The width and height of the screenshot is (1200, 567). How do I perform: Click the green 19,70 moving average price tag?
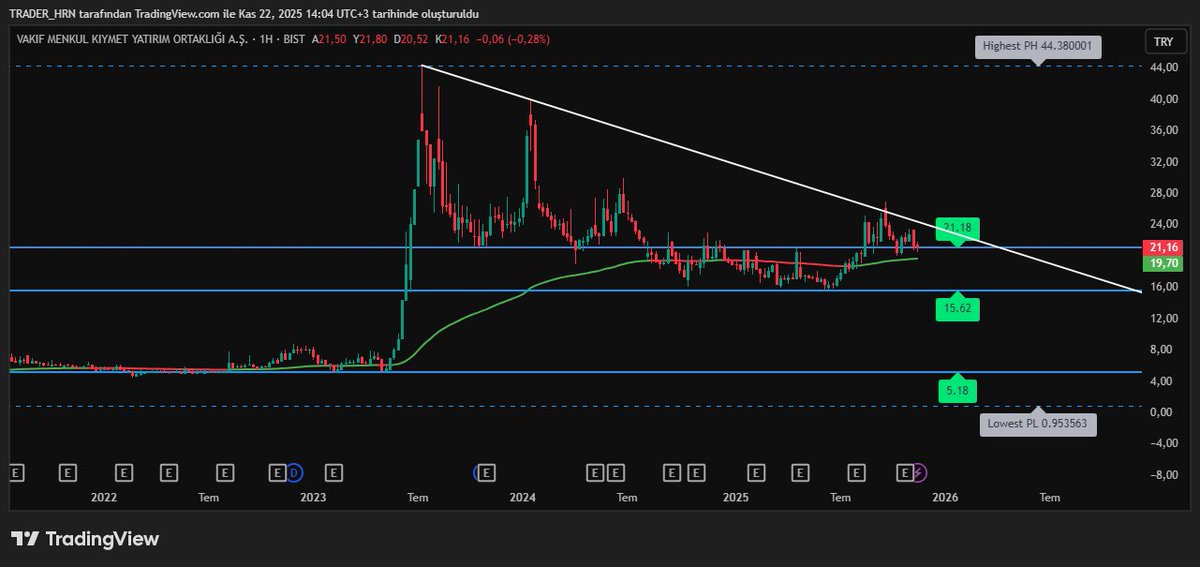click(1161, 262)
